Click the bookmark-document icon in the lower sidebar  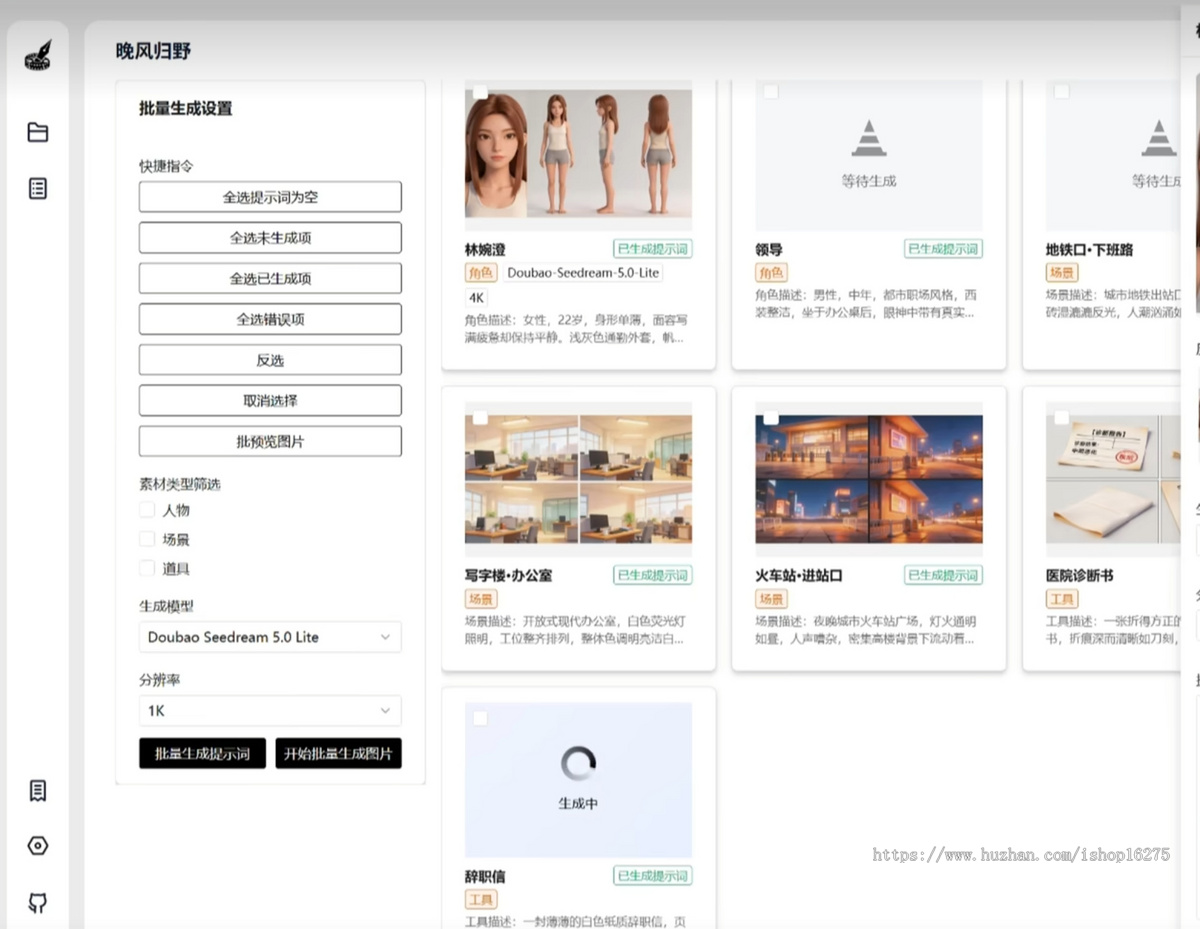pyautogui.click(x=38, y=791)
